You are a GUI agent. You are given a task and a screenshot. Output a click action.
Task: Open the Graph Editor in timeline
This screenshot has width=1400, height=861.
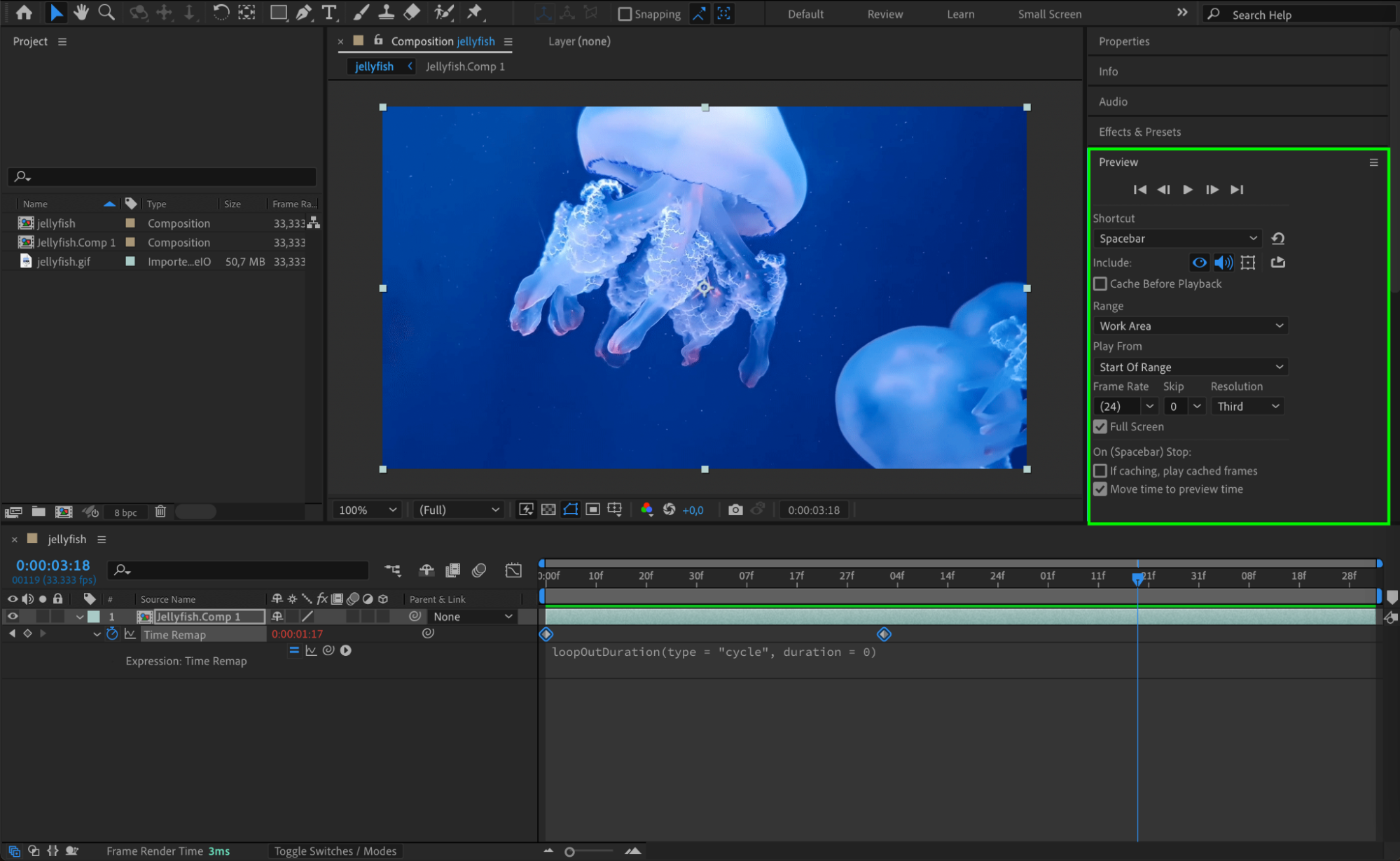(513, 570)
